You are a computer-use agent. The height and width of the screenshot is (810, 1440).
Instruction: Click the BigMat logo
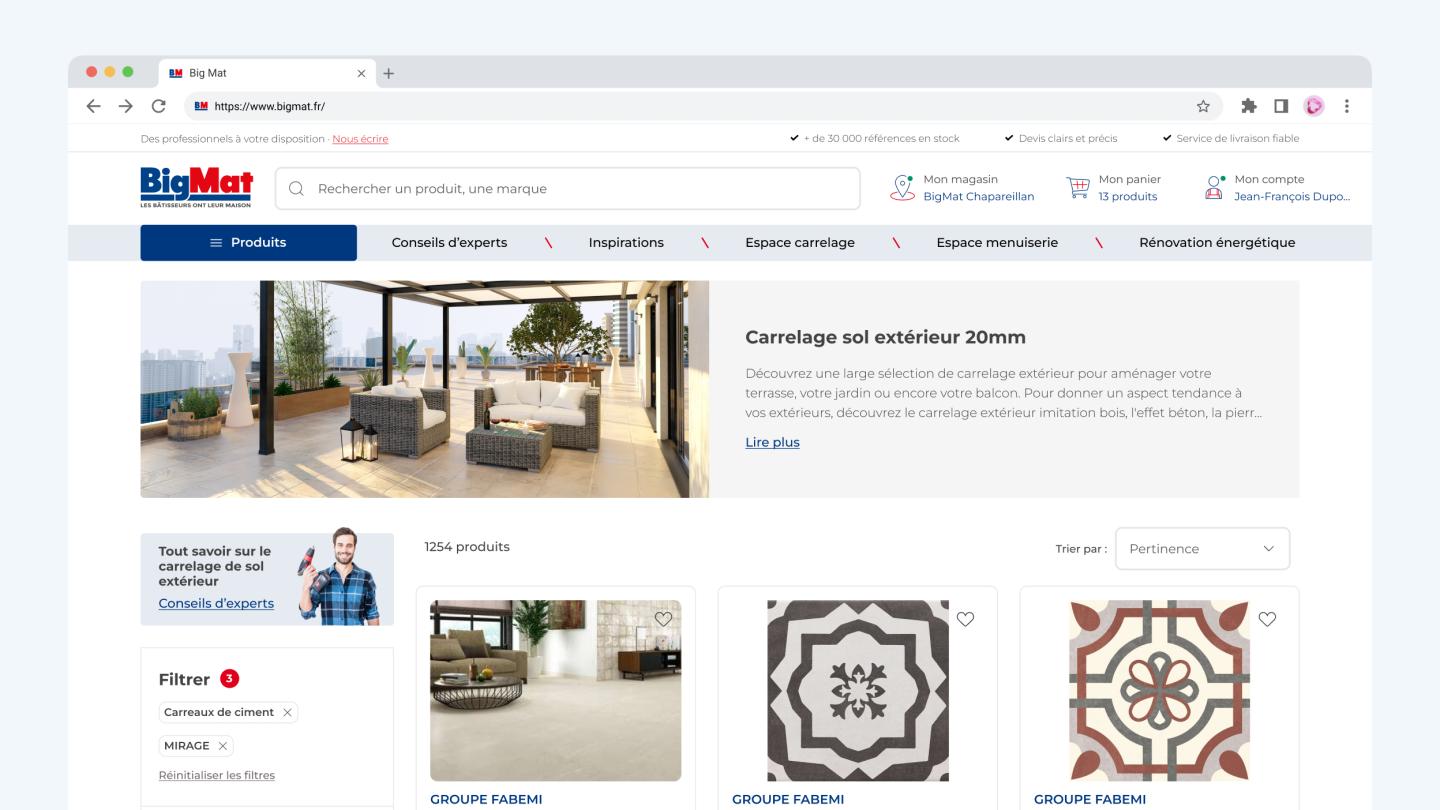click(x=197, y=188)
